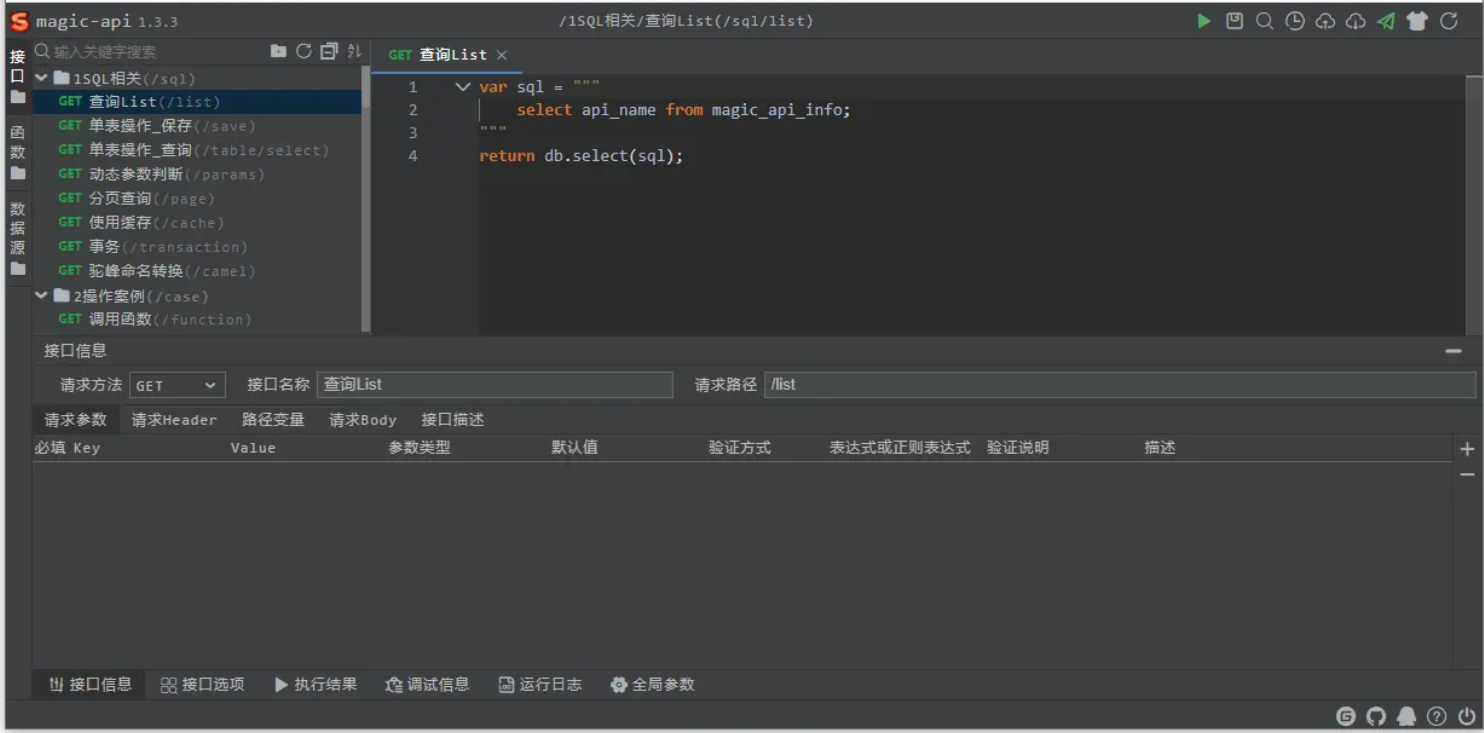The height and width of the screenshot is (733, 1484).
Task: Run the current API script
Action: 1204,20
